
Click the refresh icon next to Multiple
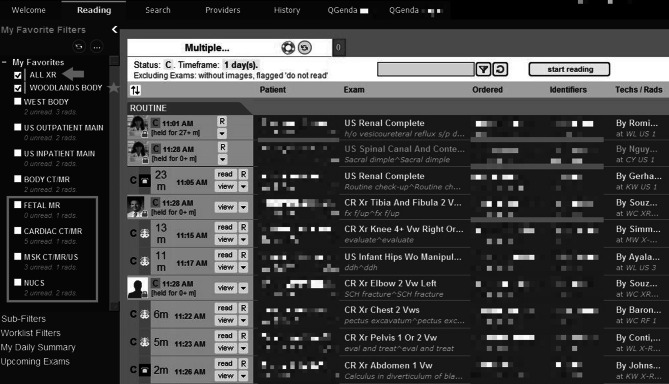305,48
